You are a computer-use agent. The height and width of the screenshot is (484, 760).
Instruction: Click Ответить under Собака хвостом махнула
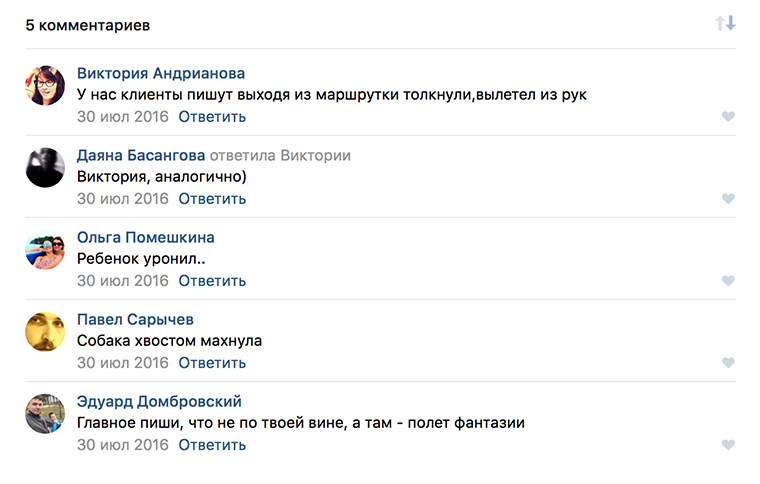(212, 363)
